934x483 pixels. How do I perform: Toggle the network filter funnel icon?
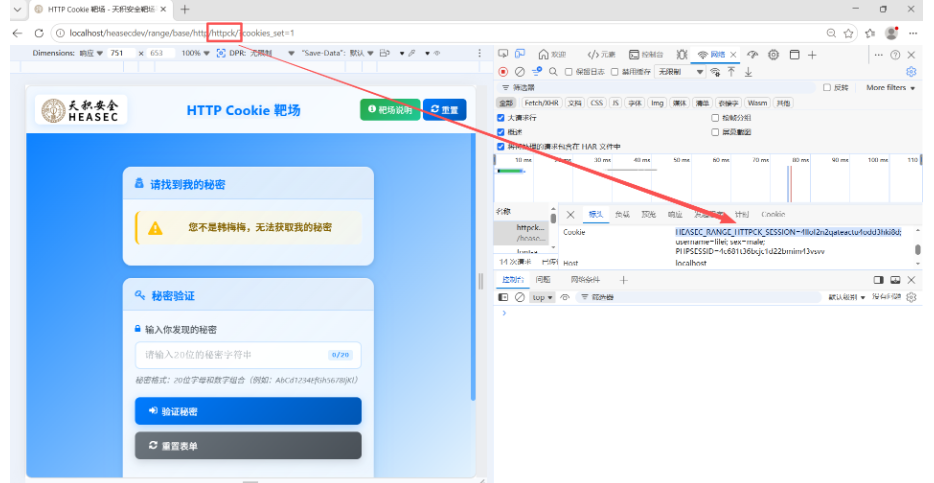(537, 71)
